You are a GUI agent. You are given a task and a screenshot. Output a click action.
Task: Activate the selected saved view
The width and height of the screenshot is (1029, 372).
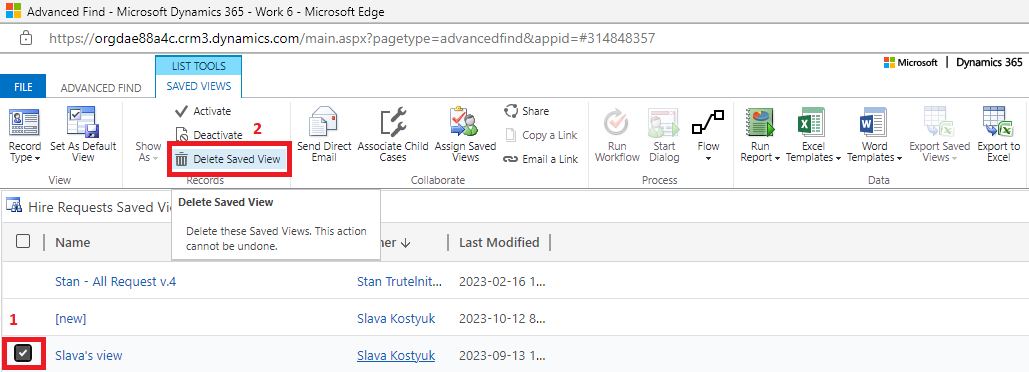pos(203,111)
